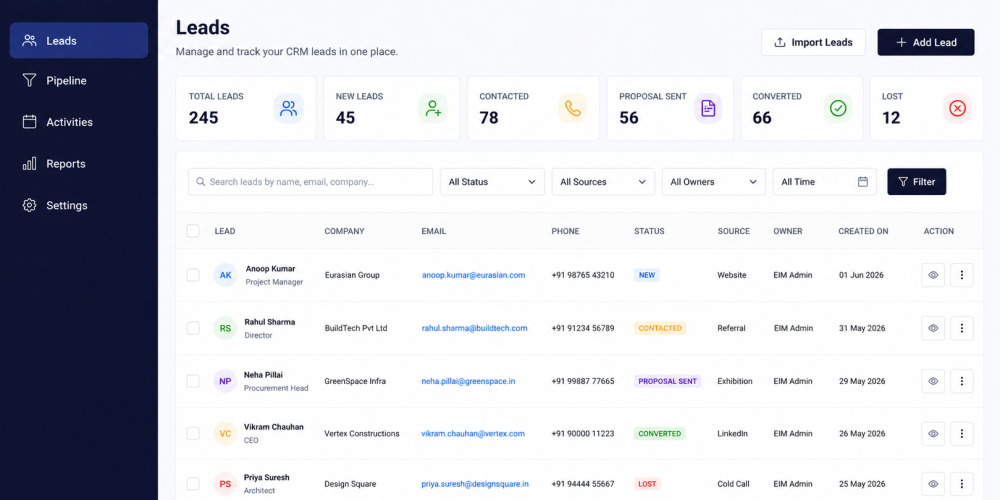Image resolution: width=1000 pixels, height=500 pixels.
Task: View Vikram Chauhan lead with eye icon
Action: [933, 434]
